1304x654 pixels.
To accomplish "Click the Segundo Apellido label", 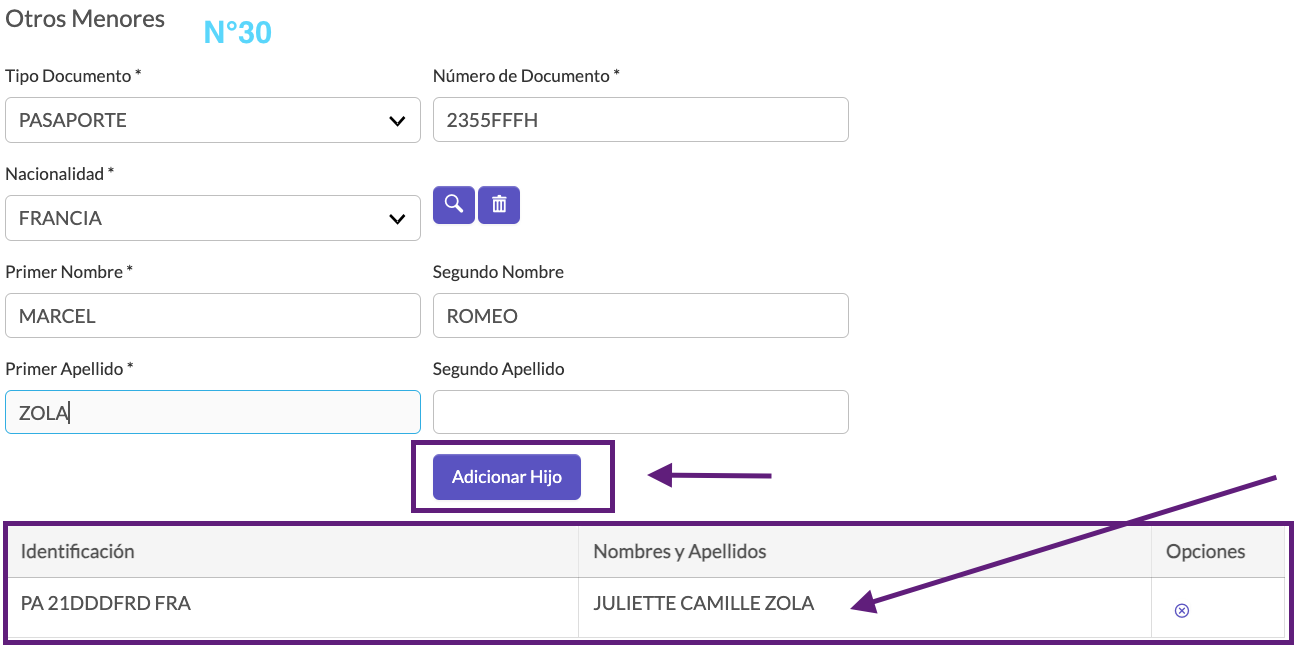I will coord(499,369).
